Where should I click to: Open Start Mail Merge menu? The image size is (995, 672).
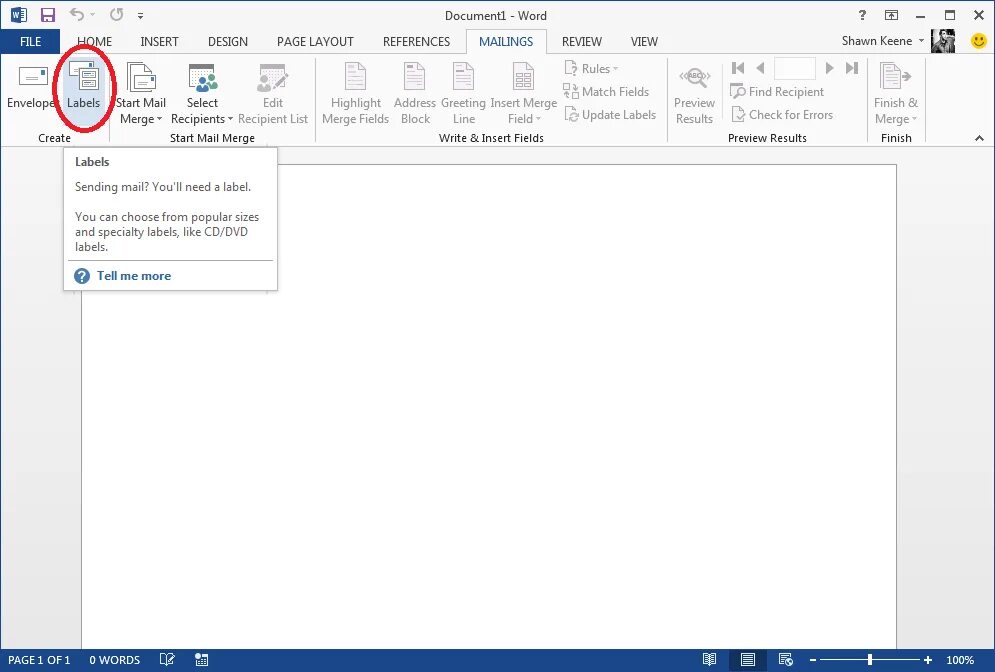[141, 93]
